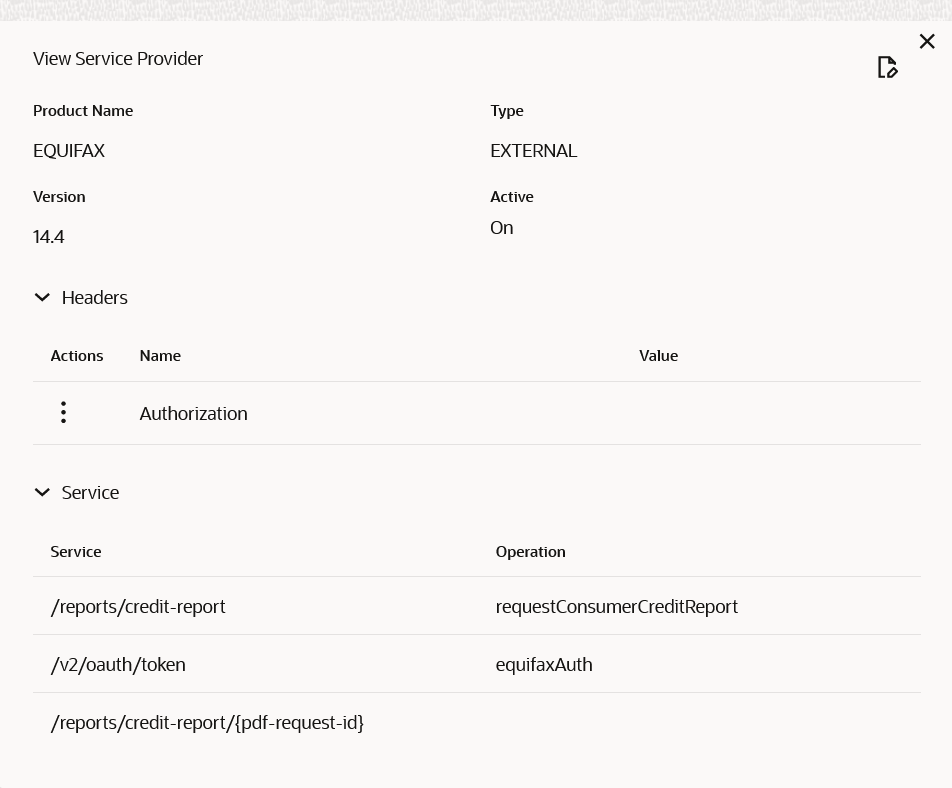Close the View Service Provider dialog
The image size is (952, 788).
927,41
